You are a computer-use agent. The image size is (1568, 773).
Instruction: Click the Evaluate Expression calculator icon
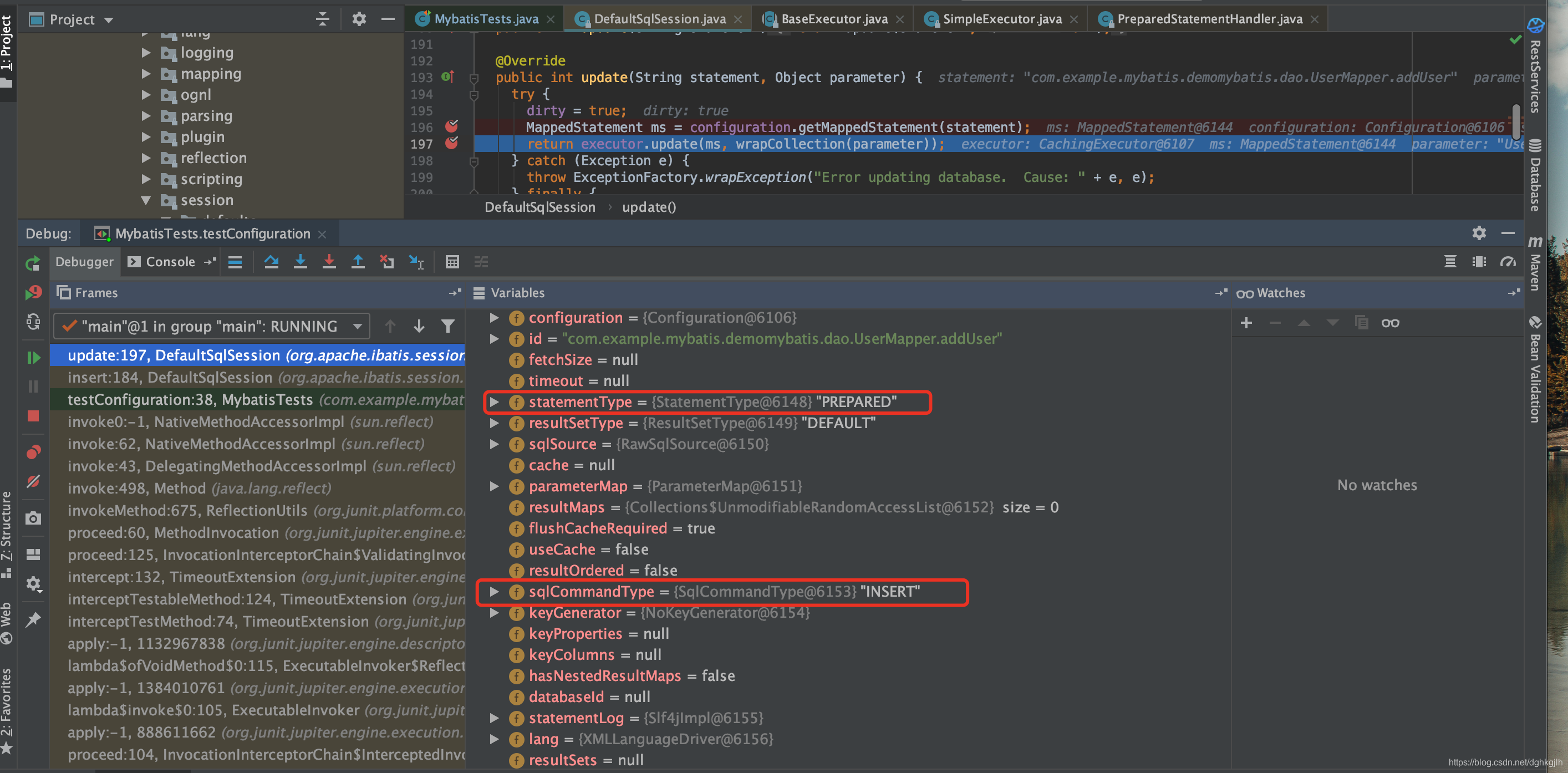[x=452, y=262]
